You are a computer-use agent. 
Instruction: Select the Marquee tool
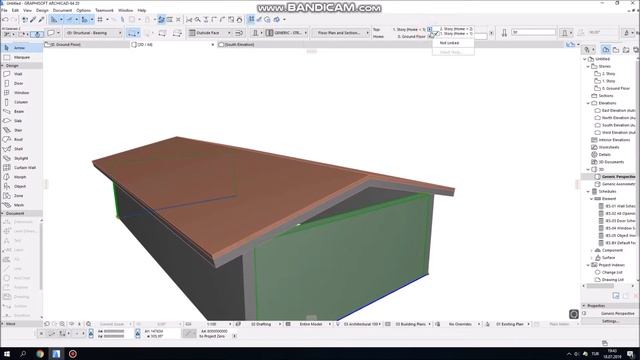pos(21,58)
